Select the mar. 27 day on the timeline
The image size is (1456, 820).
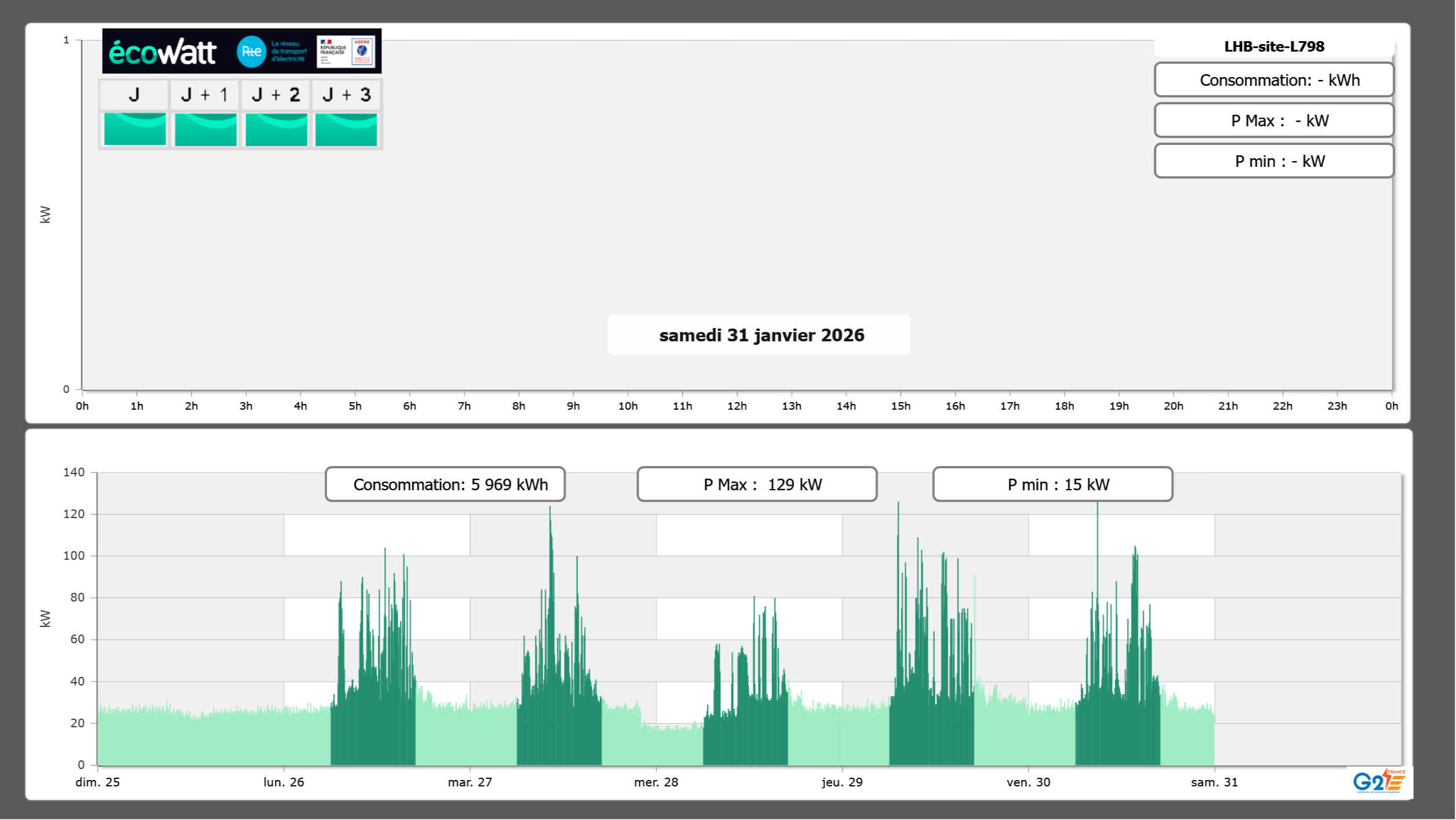click(470, 782)
